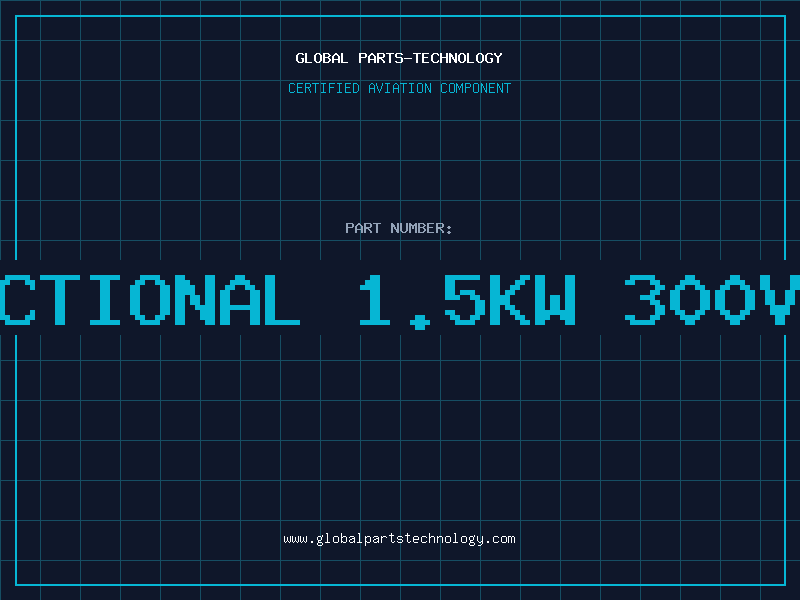Screen dimensions: 800x600
Task: Select the word AVIATION in subtitle
Action: 400,88
